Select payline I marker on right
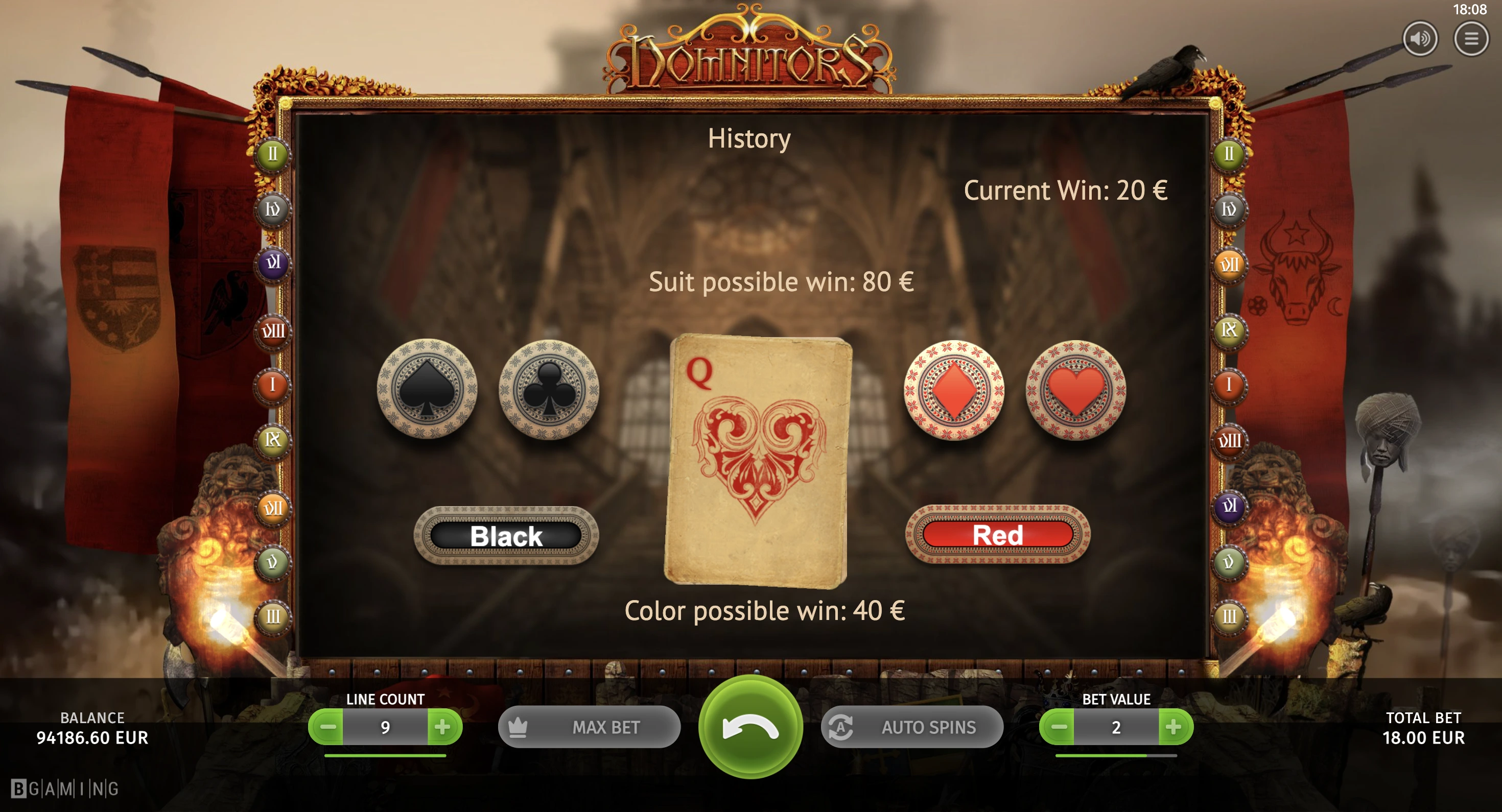The image size is (1502, 812). tap(1229, 384)
